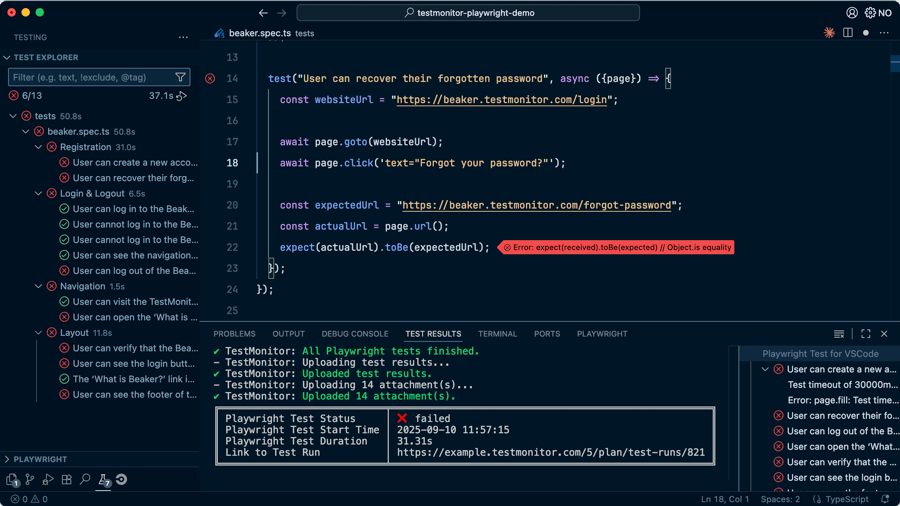This screenshot has width=900, height=506.
Task: Toggle the test results view mode icon
Action: (839, 334)
